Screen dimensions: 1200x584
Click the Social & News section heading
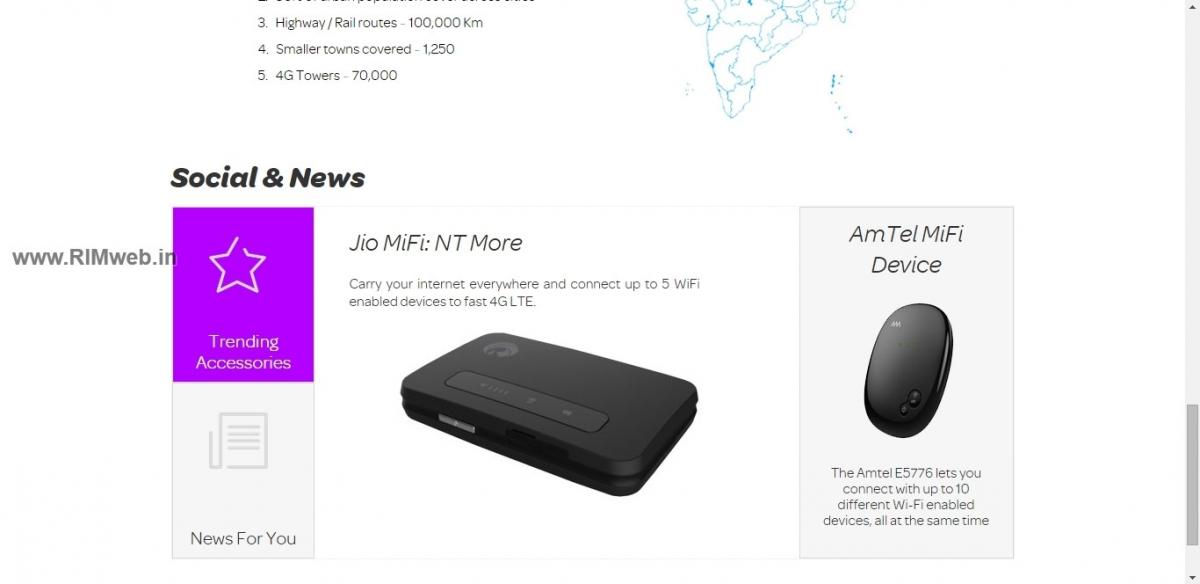click(267, 178)
